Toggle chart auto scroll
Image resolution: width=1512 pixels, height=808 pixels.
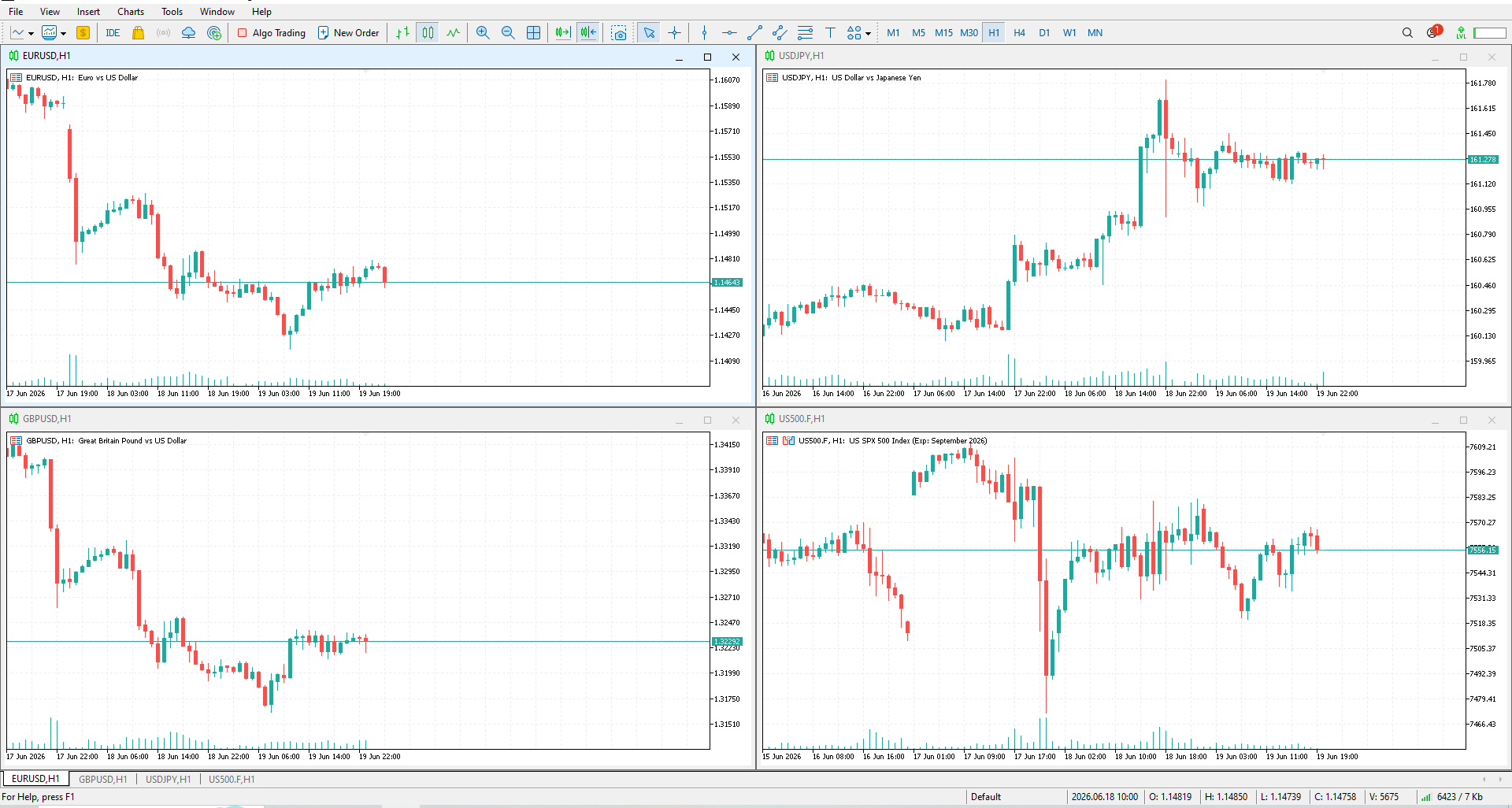tap(562, 32)
